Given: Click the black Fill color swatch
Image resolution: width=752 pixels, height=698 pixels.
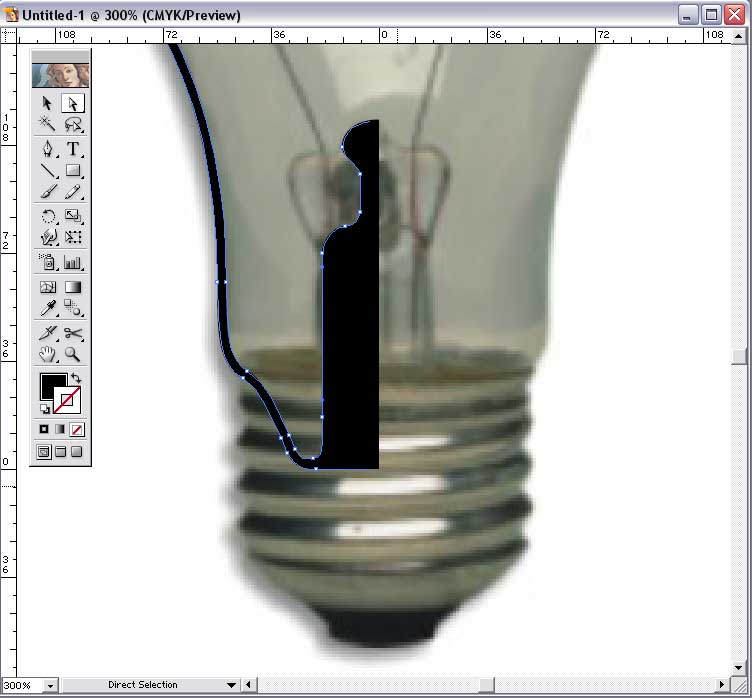Looking at the screenshot, I should 48,382.
